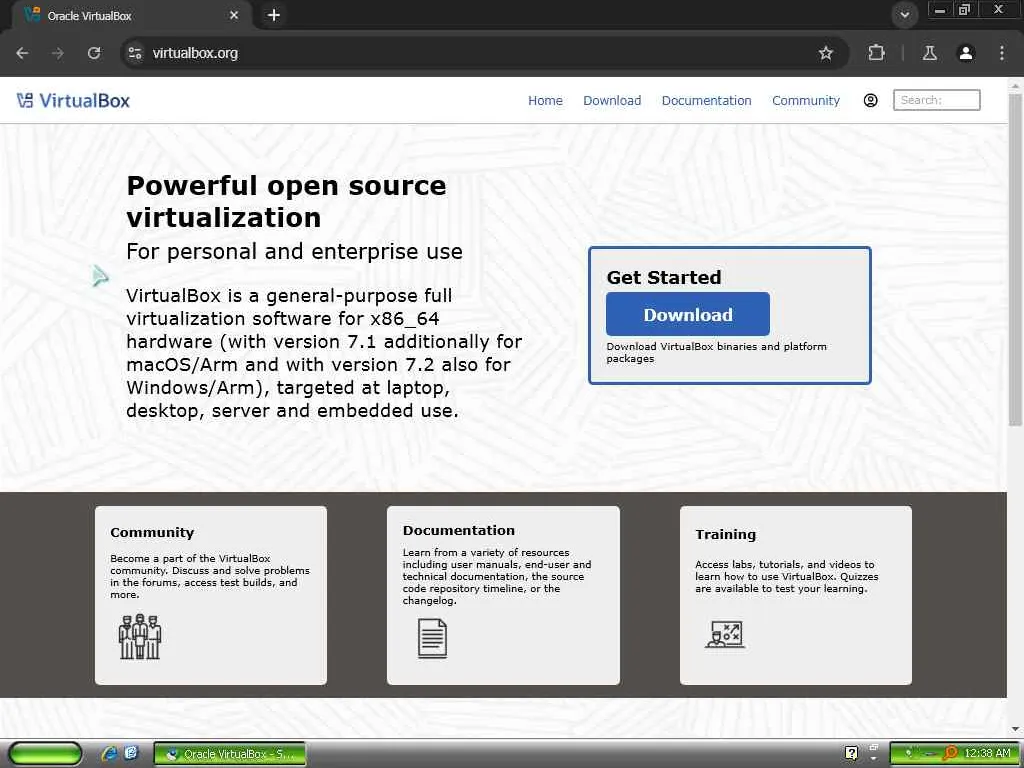This screenshot has height=768, width=1024.
Task: Open the tab search dropdown arrow
Action: (904, 14)
